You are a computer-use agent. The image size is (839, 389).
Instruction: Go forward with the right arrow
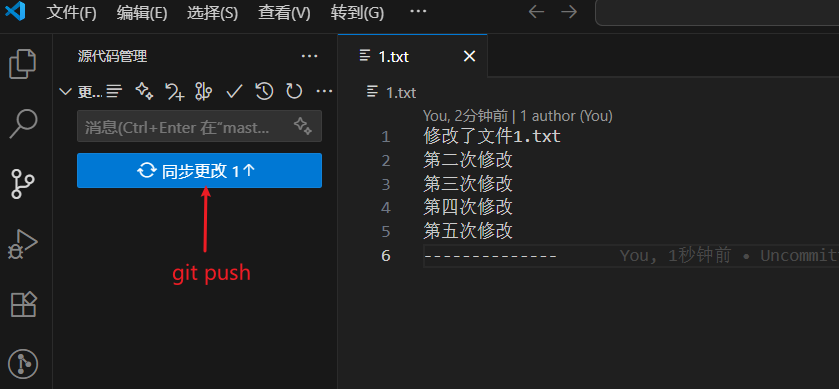pyautogui.click(x=569, y=12)
